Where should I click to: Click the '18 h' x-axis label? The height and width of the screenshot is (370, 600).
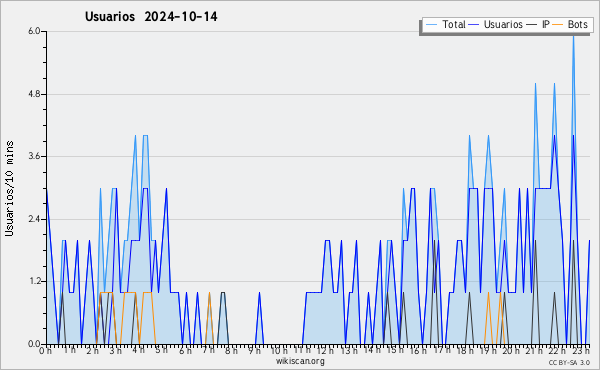coord(465,350)
